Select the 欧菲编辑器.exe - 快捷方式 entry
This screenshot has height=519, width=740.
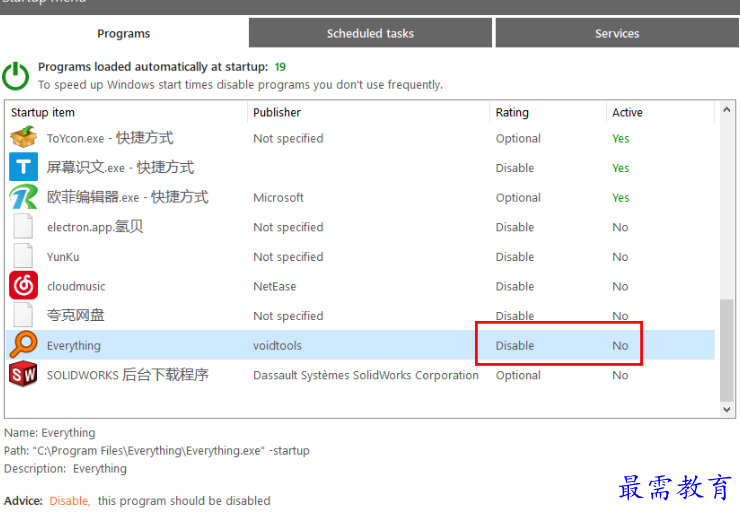pyautogui.click(x=127, y=197)
